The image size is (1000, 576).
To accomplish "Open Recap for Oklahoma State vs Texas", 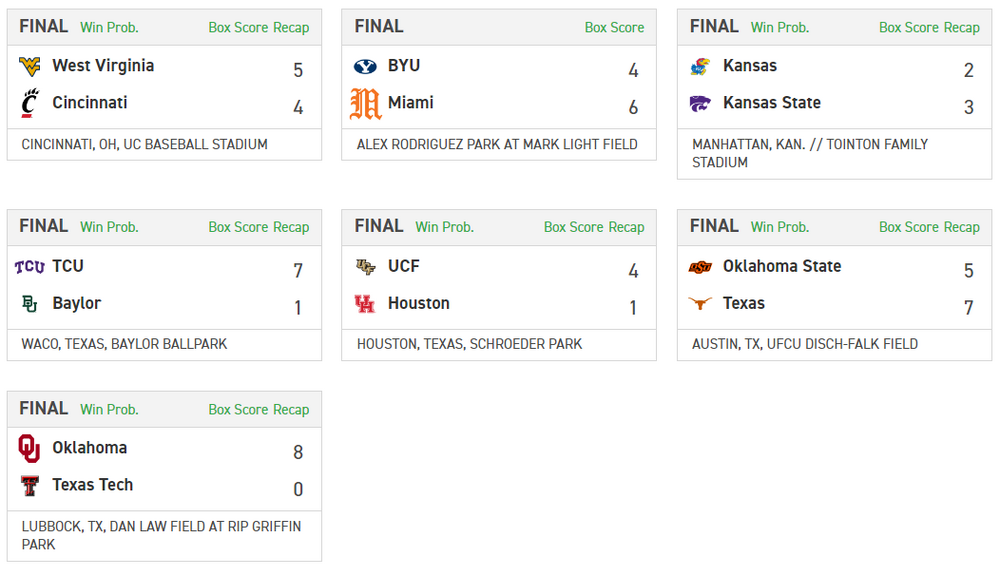I will pos(961,227).
